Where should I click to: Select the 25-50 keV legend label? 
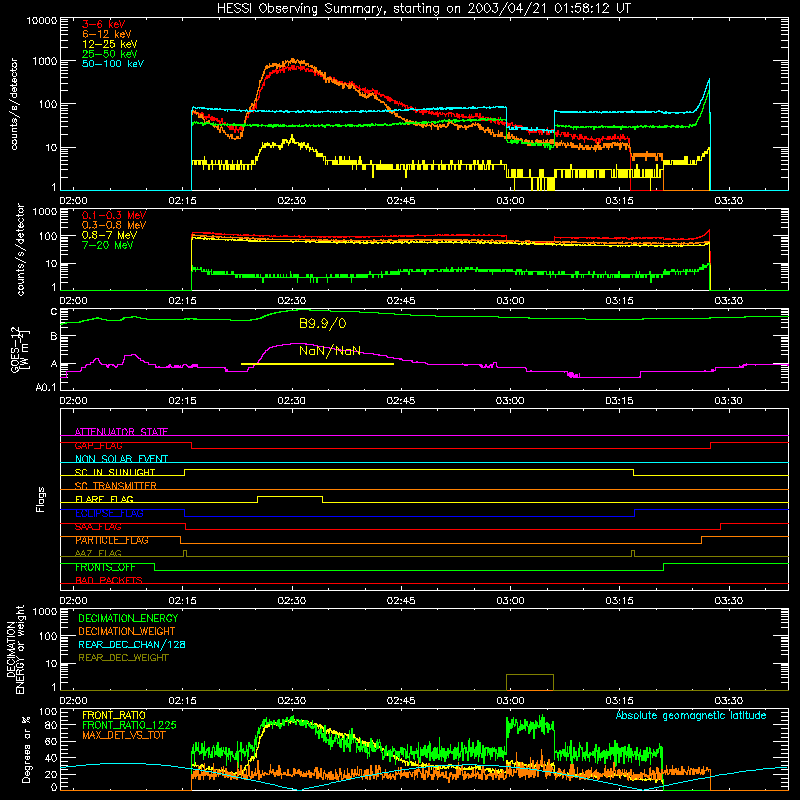pyautogui.click(x=110, y=54)
